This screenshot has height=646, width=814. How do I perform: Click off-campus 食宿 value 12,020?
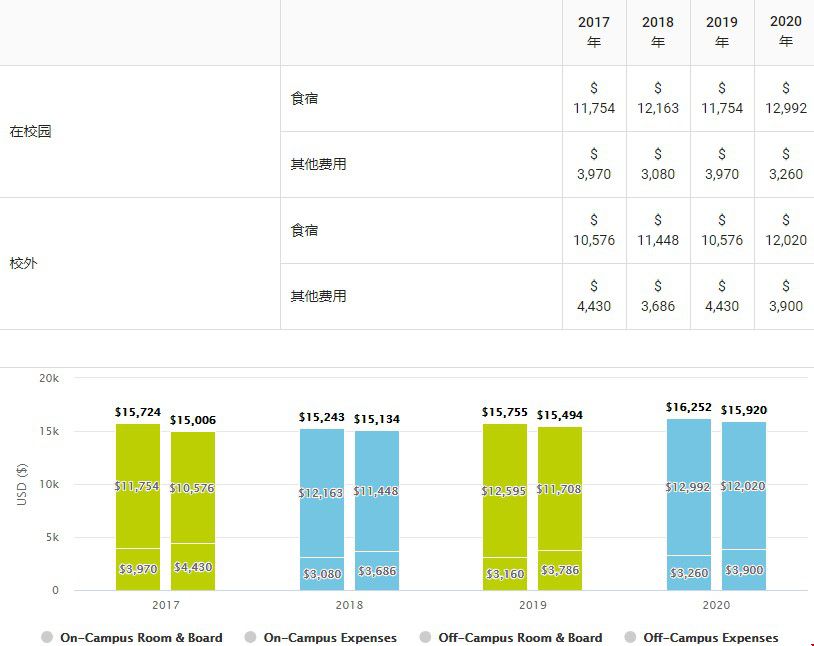[785, 230]
